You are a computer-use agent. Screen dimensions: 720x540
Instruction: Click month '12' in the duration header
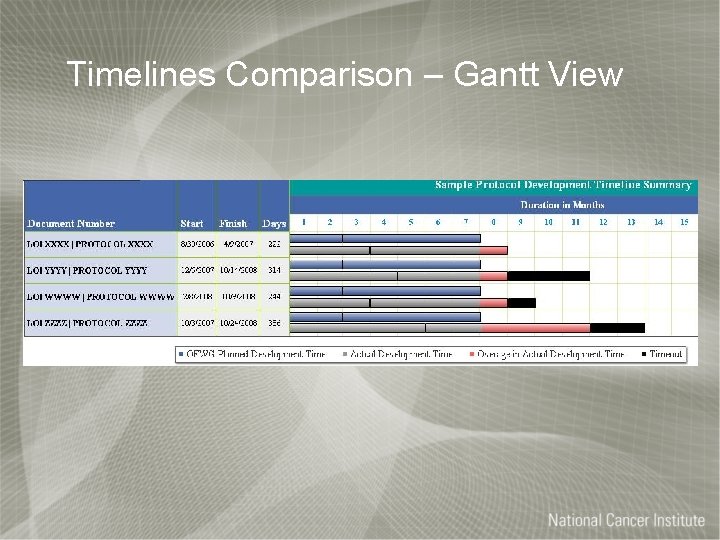click(603, 222)
